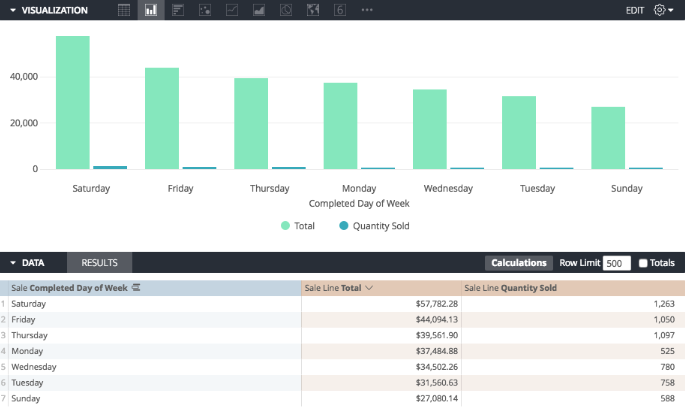
Task: Click the Completed Day of Week axis title
Action: click(x=359, y=203)
